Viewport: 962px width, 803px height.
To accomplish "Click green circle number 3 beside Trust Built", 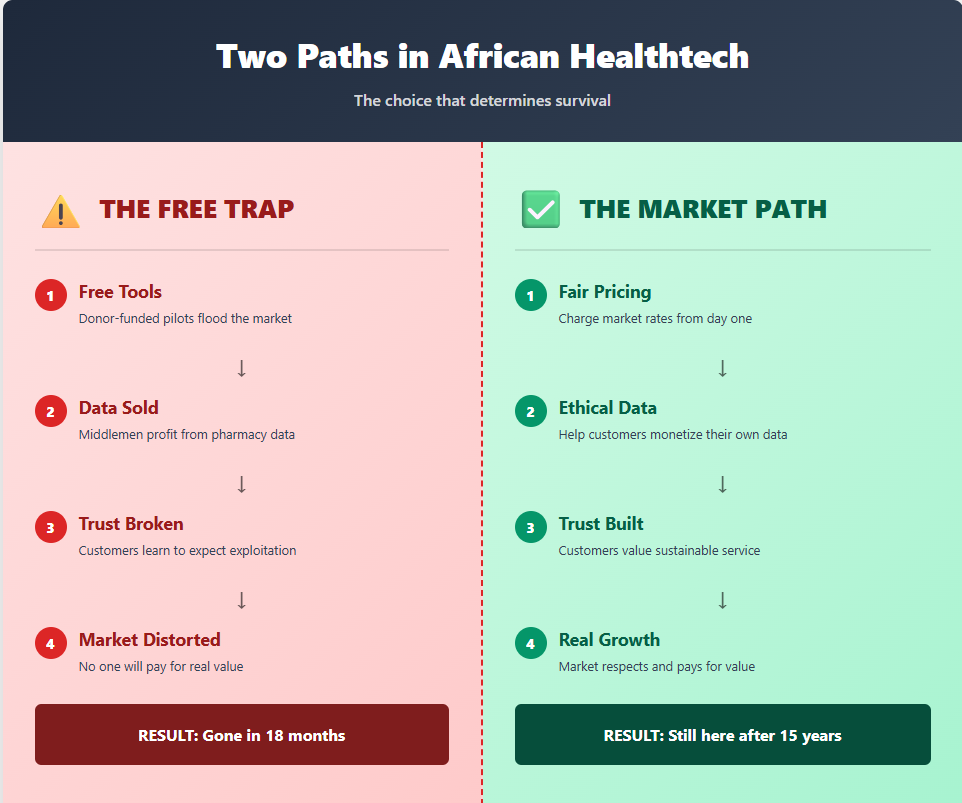I will tap(531, 527).
